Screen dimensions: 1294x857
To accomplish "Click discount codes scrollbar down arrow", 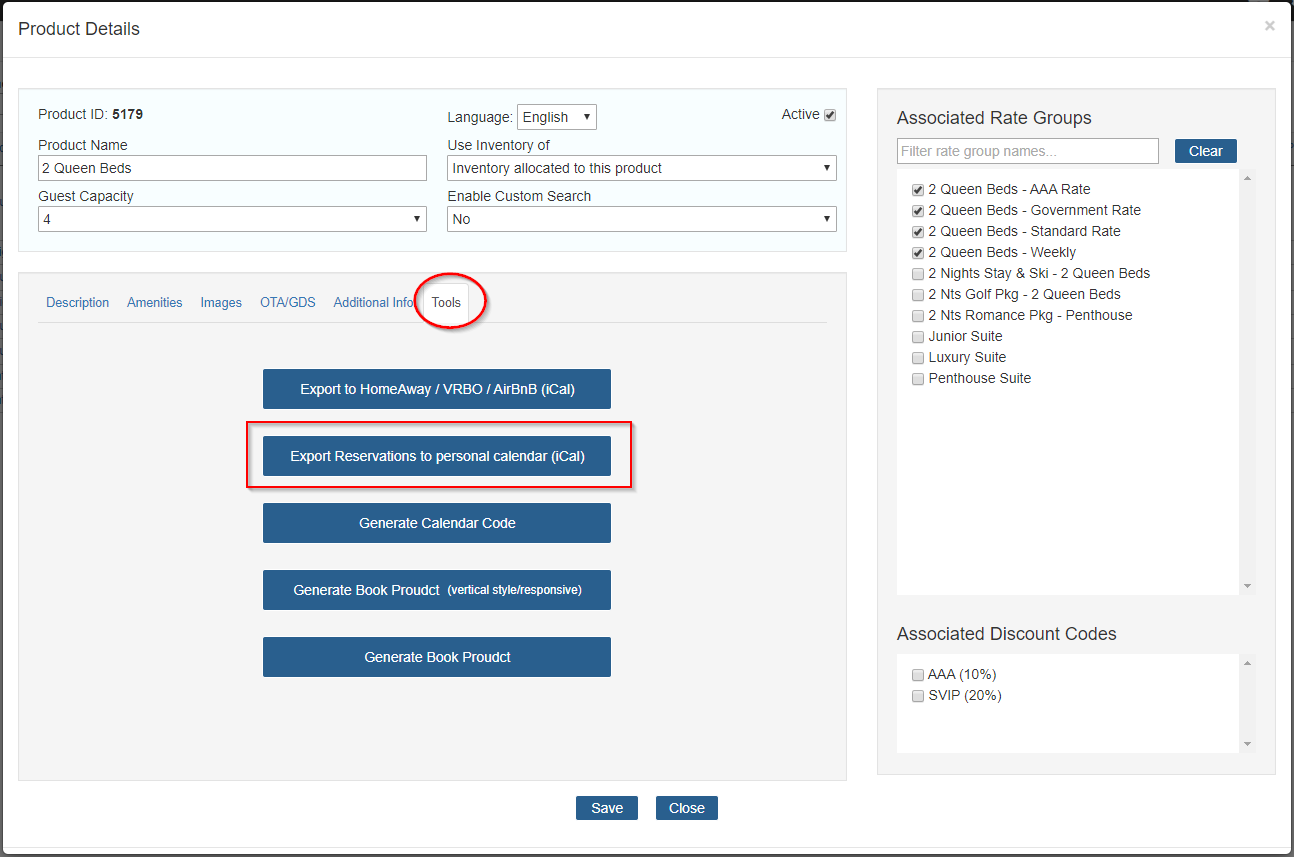I will 1247,744.
